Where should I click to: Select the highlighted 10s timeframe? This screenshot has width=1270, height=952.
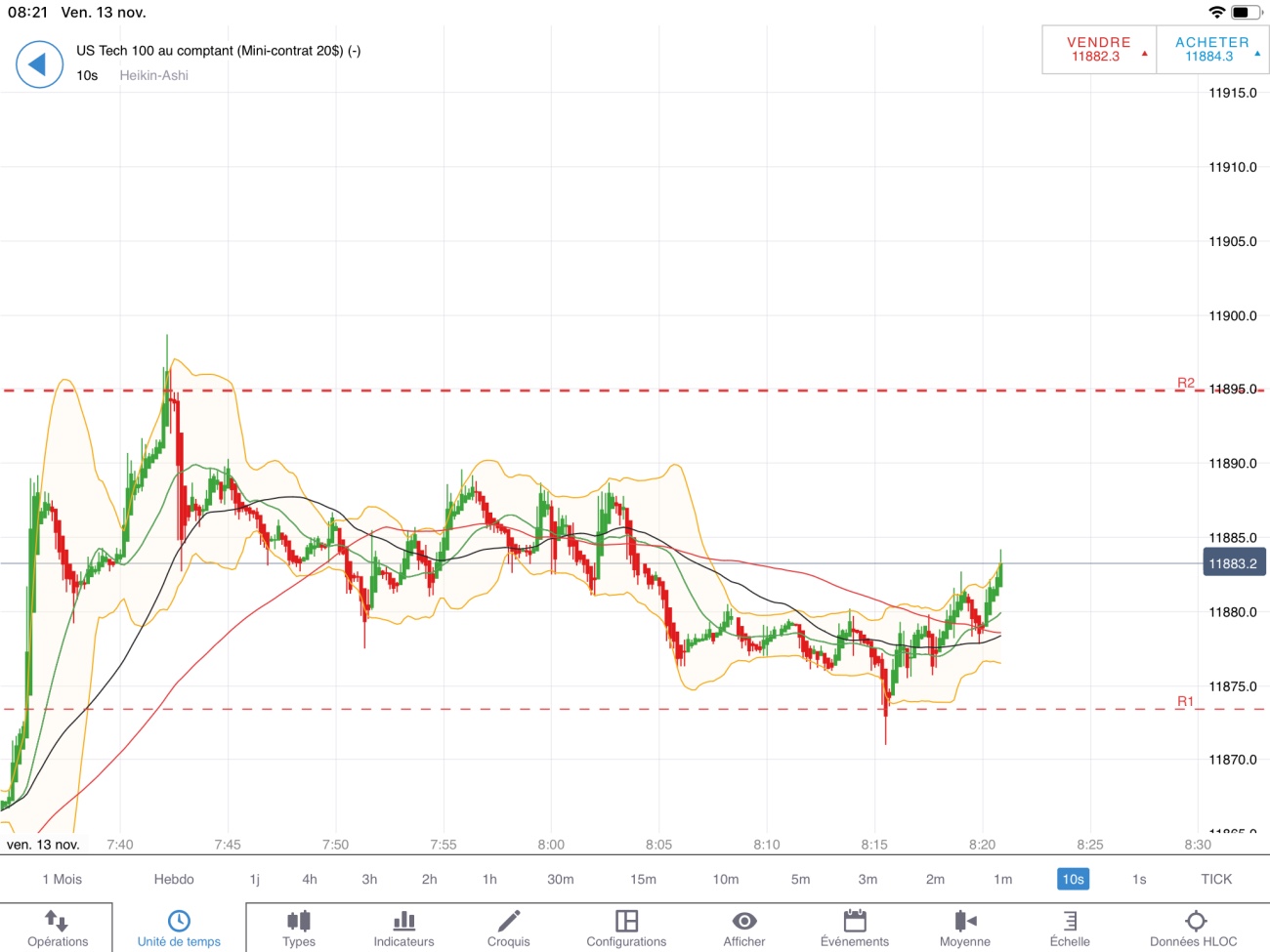1073,879
